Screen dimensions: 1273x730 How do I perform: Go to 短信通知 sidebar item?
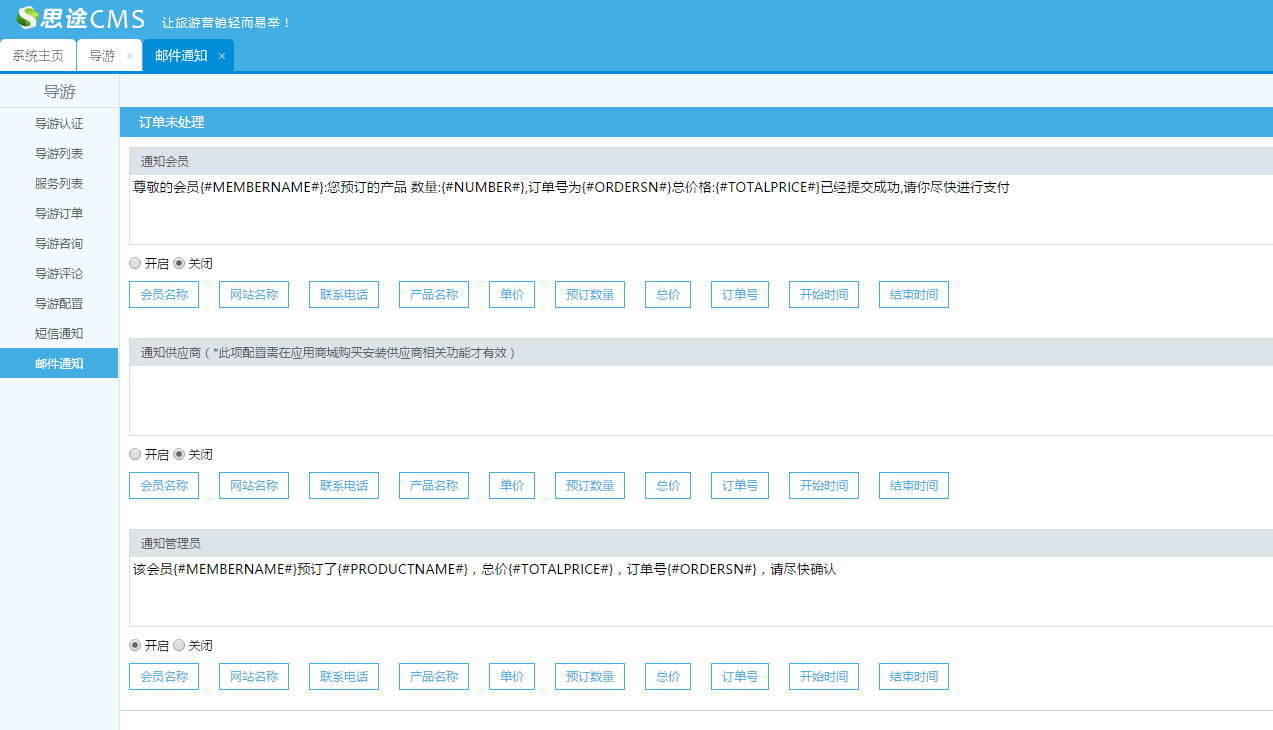59,334
